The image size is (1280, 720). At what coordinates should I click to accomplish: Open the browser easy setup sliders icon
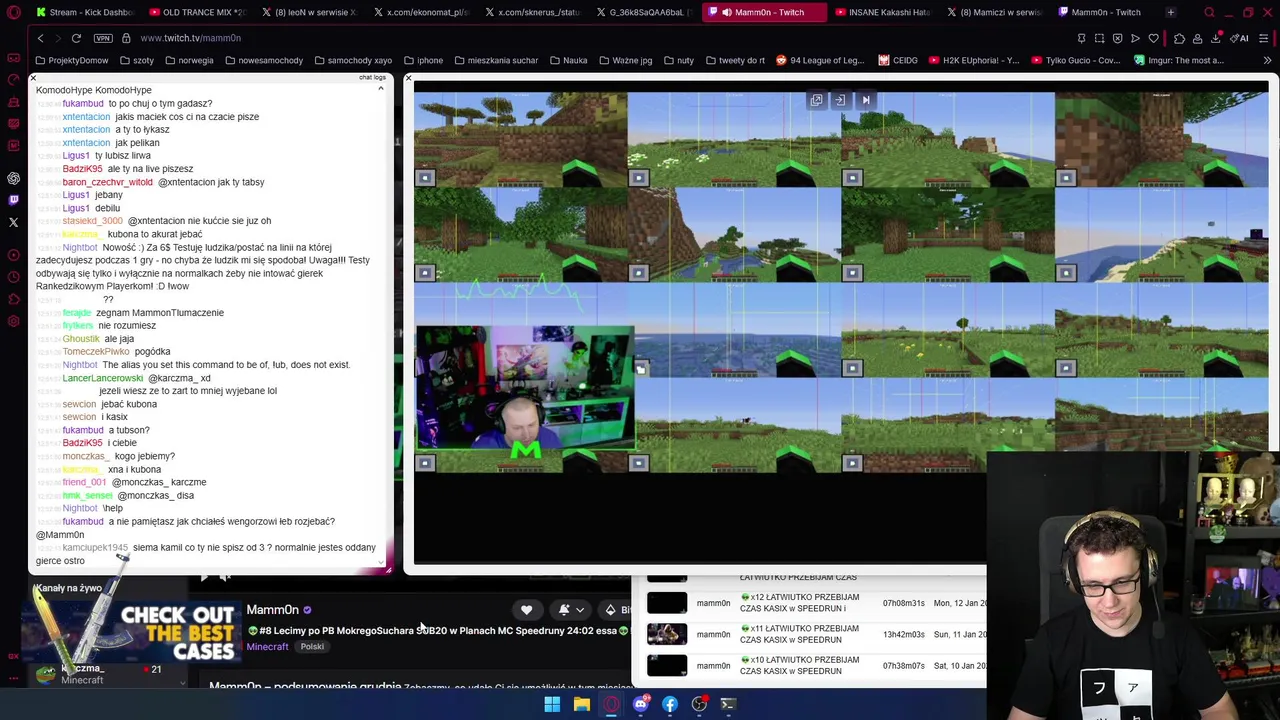(x=1263, y=38)
